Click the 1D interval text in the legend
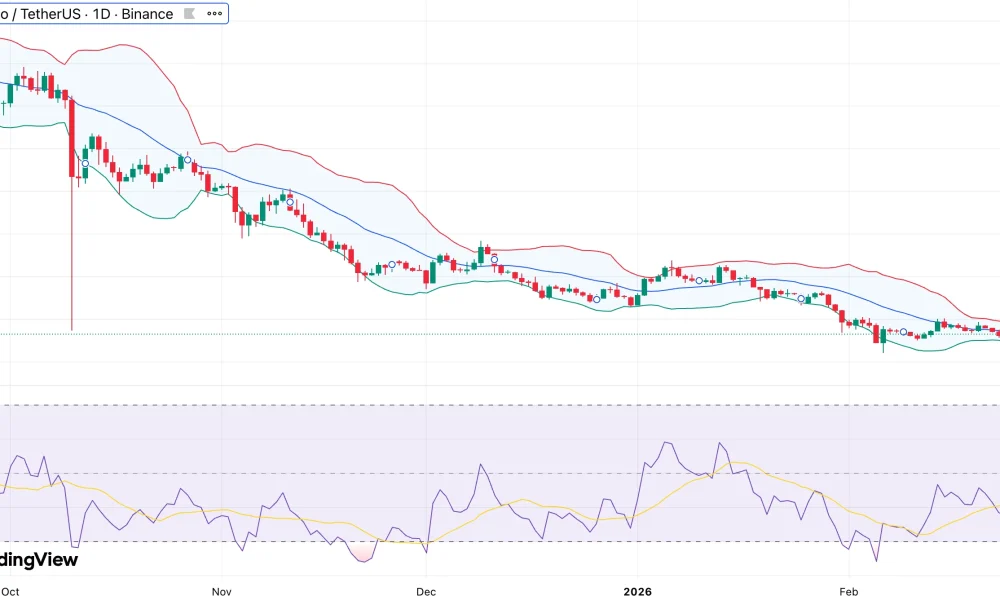The height and width of the screenshot is (600, 1000). click(x=100, y=13)
